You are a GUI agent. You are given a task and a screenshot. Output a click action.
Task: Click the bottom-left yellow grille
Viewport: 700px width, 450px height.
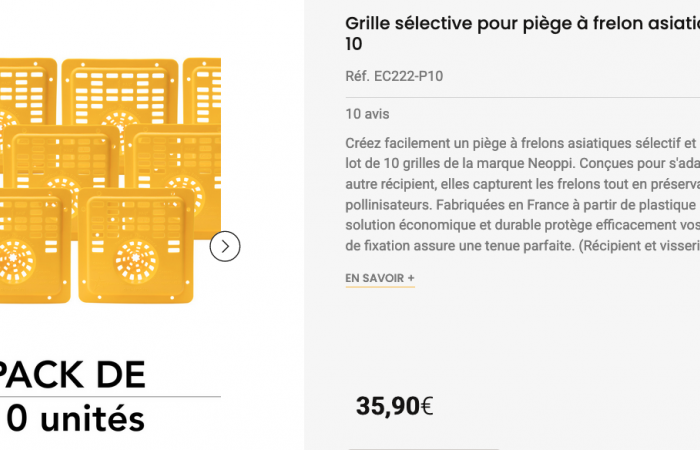pos(30,245)
